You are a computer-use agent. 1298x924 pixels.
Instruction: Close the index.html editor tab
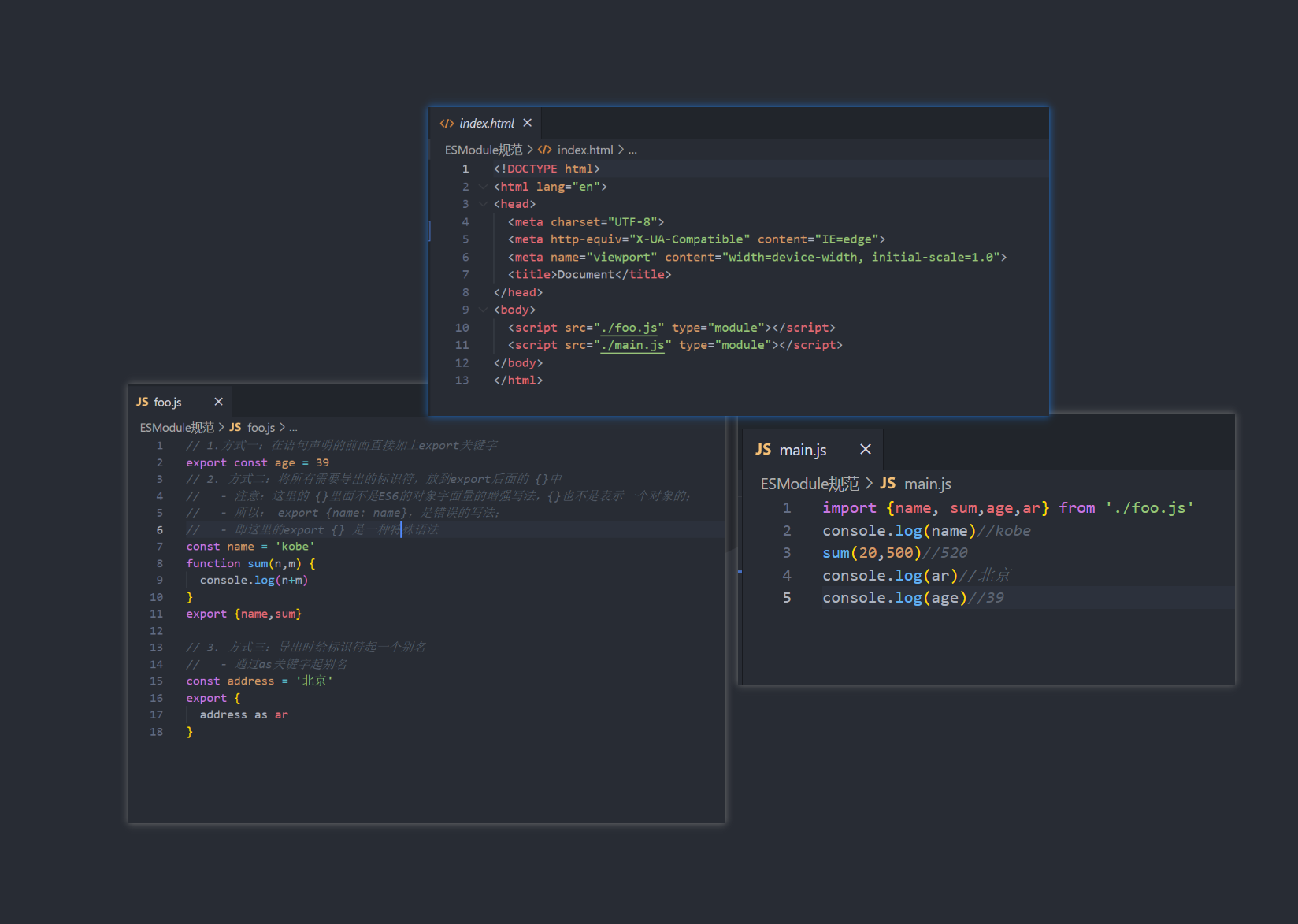tap(528, 123)
